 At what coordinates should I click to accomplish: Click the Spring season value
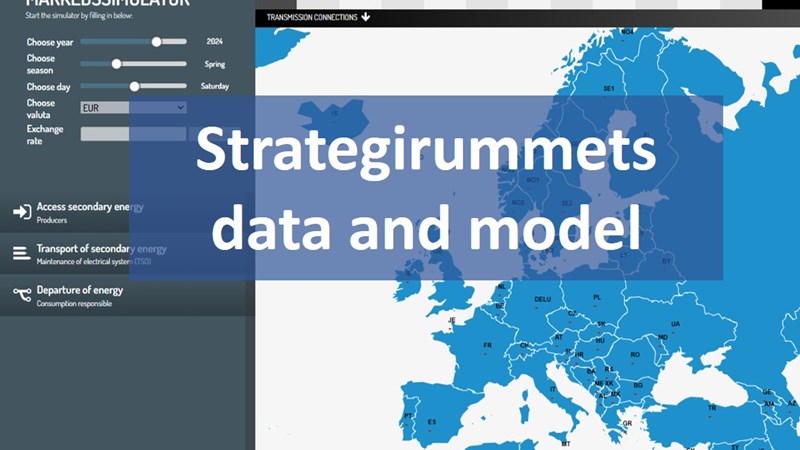click(215, 64)
